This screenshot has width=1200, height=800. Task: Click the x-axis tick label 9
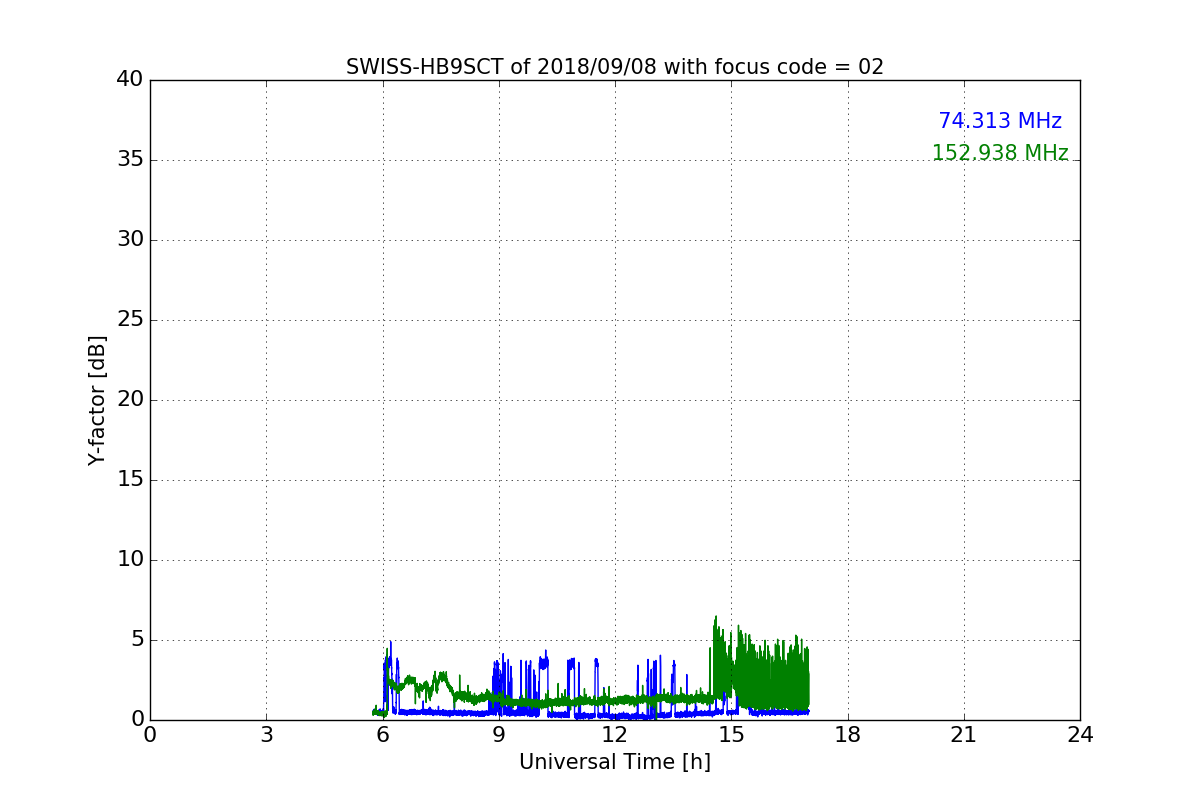pyautogui.click(x=499, y=735)
